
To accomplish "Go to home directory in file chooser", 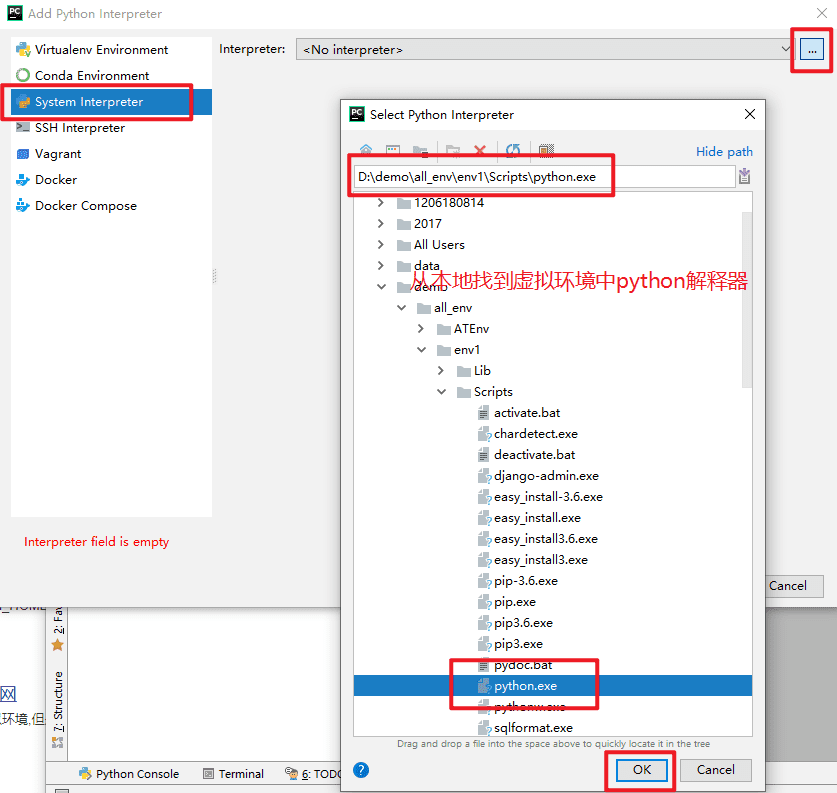I will 366,149.
